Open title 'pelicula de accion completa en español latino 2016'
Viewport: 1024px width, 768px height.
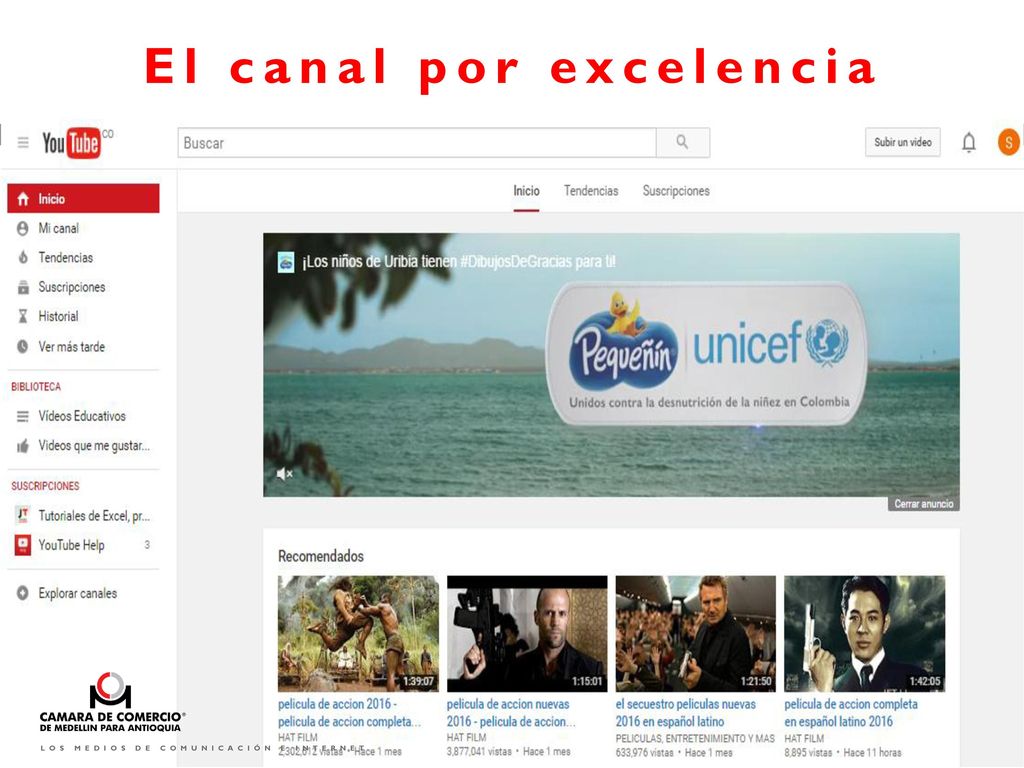[x=851, y=712]
